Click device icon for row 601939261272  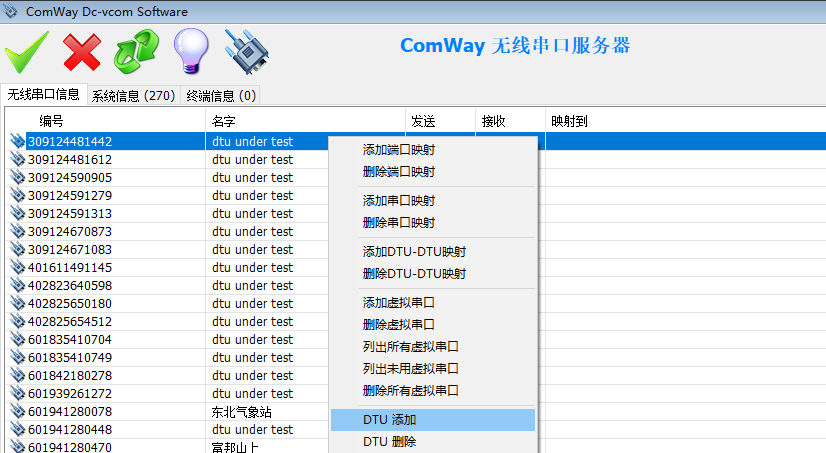pos(17,393)
